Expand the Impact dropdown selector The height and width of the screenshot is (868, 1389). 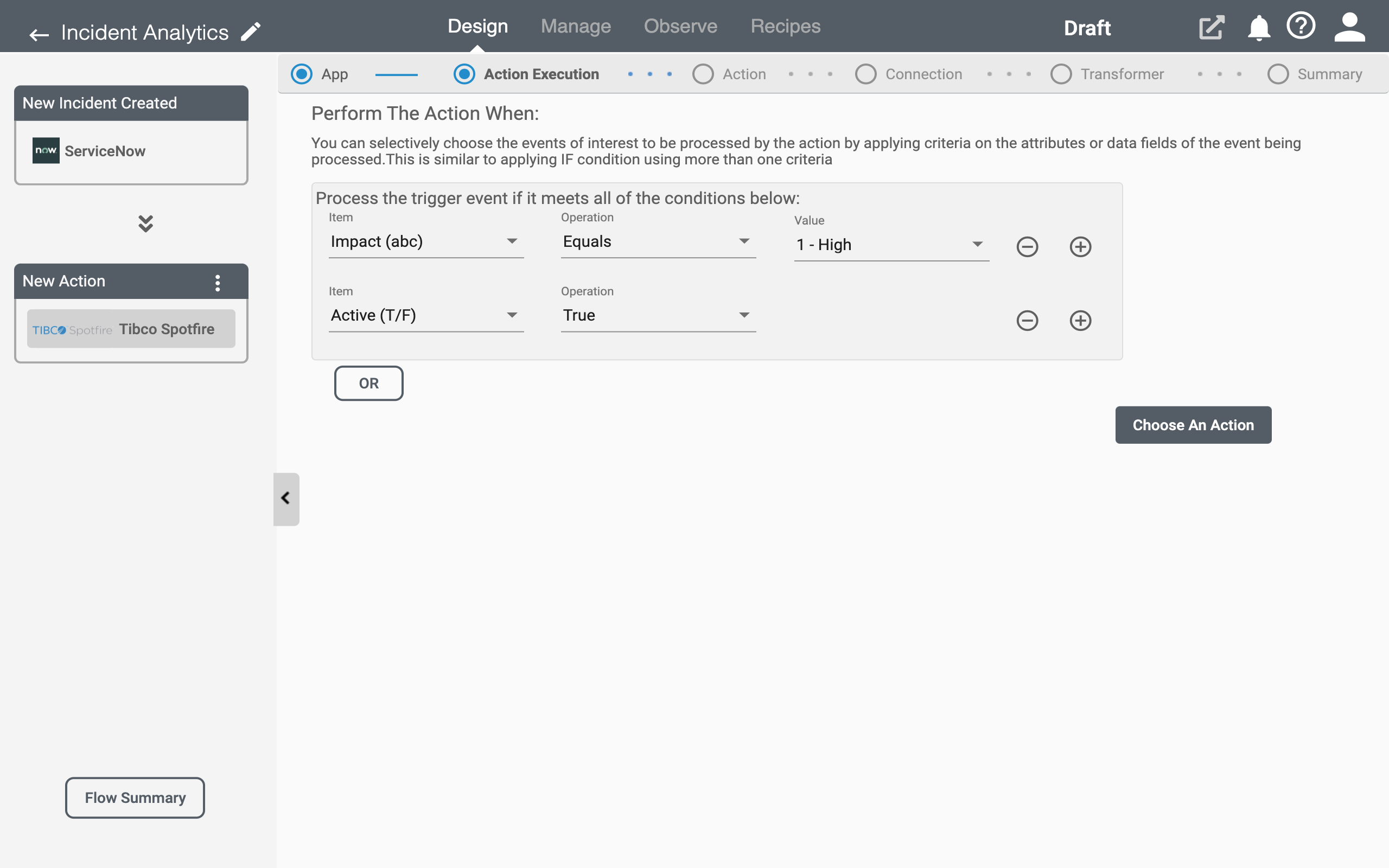[511, 241]
